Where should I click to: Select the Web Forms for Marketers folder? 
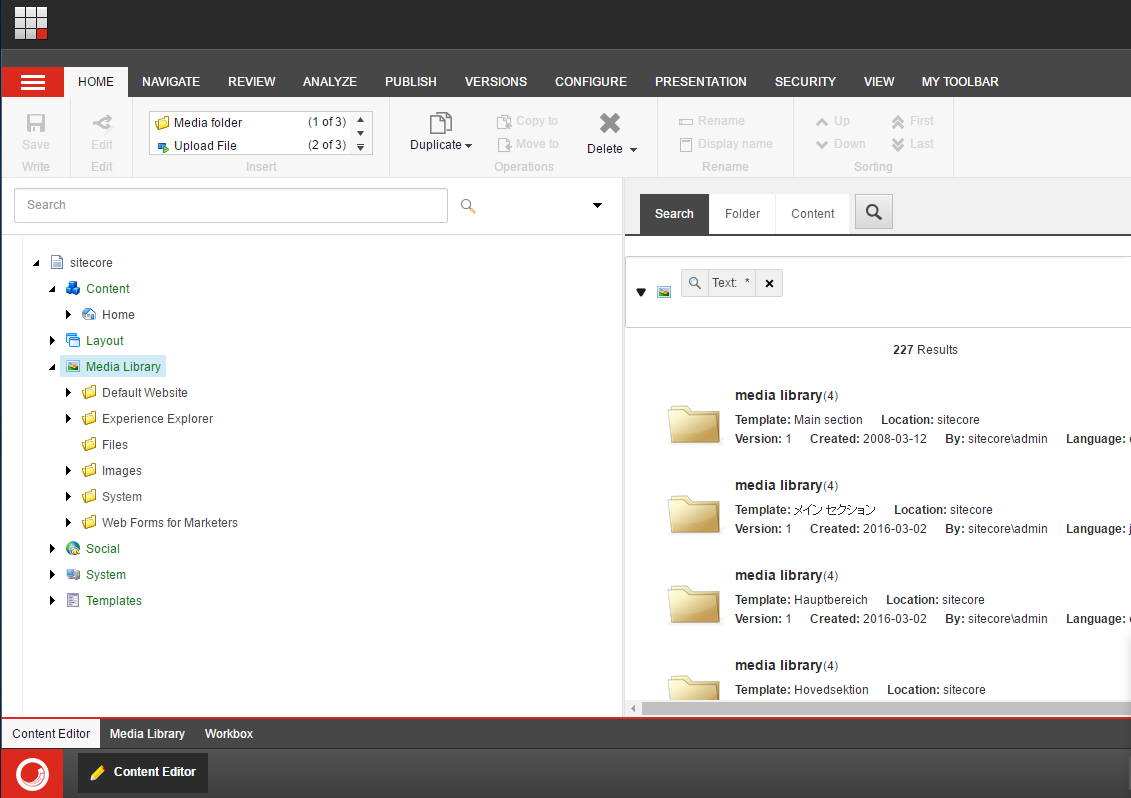pyautogui.click(x=169, y=523)
